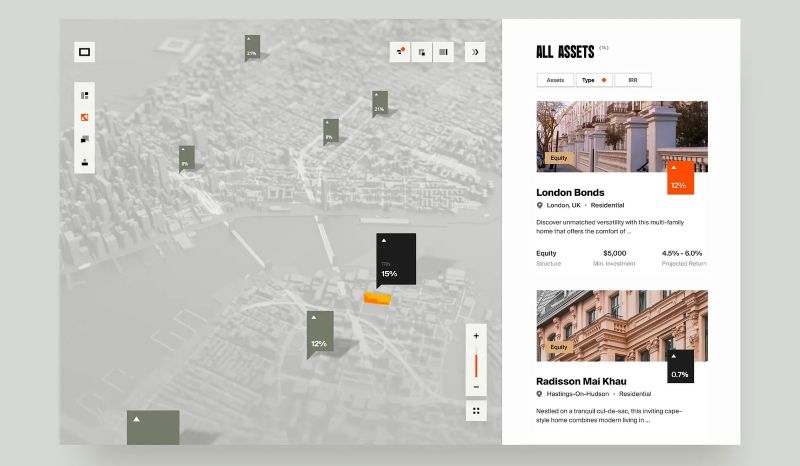Open the Radisson Mai Khau property photo
This screenshot has height=466, width=800.
pos(622,326)
